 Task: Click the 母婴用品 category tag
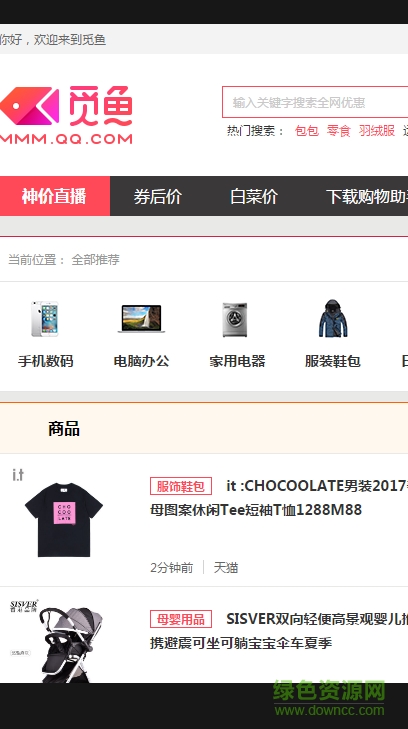point(181,619)
